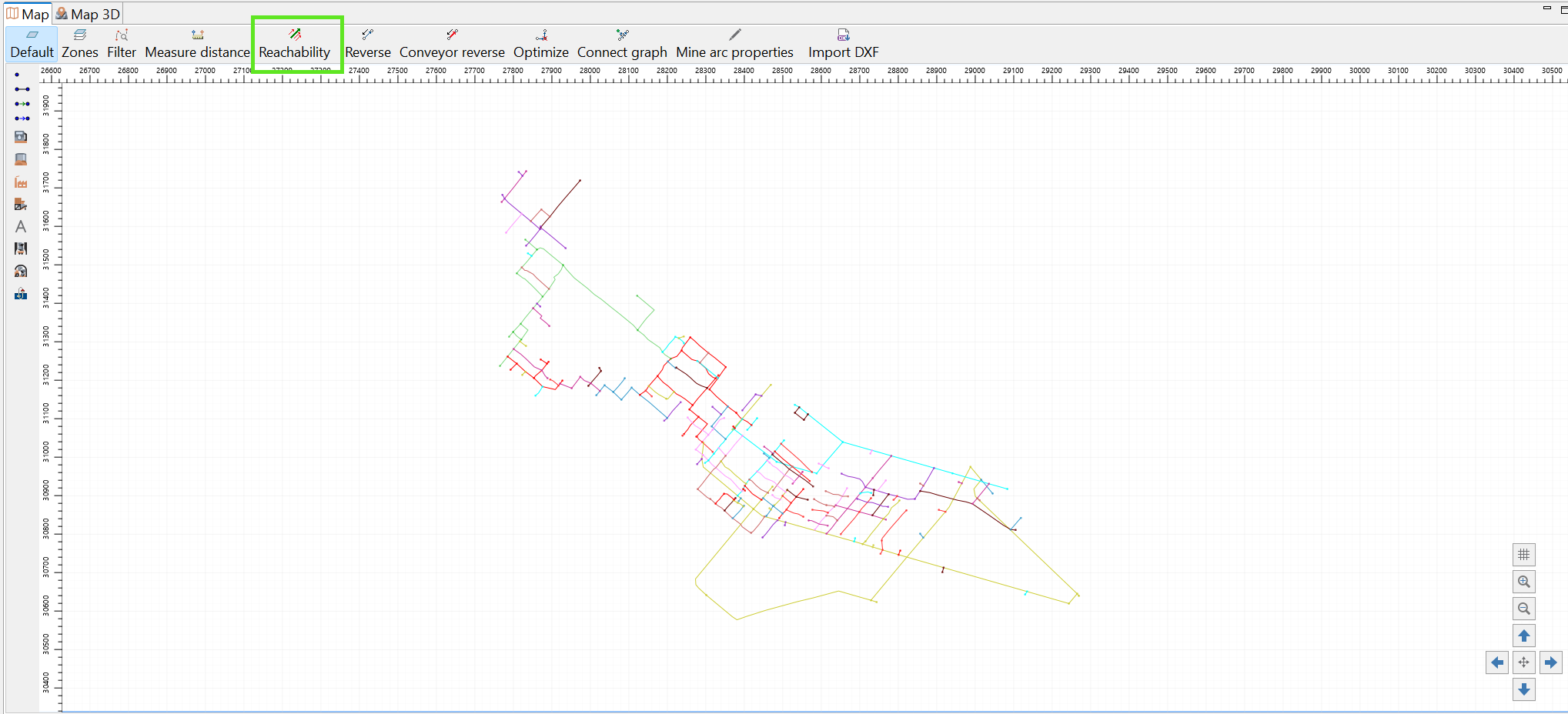Center the map with move icon
The image size is (1568, 714).
pos(1523,662)
